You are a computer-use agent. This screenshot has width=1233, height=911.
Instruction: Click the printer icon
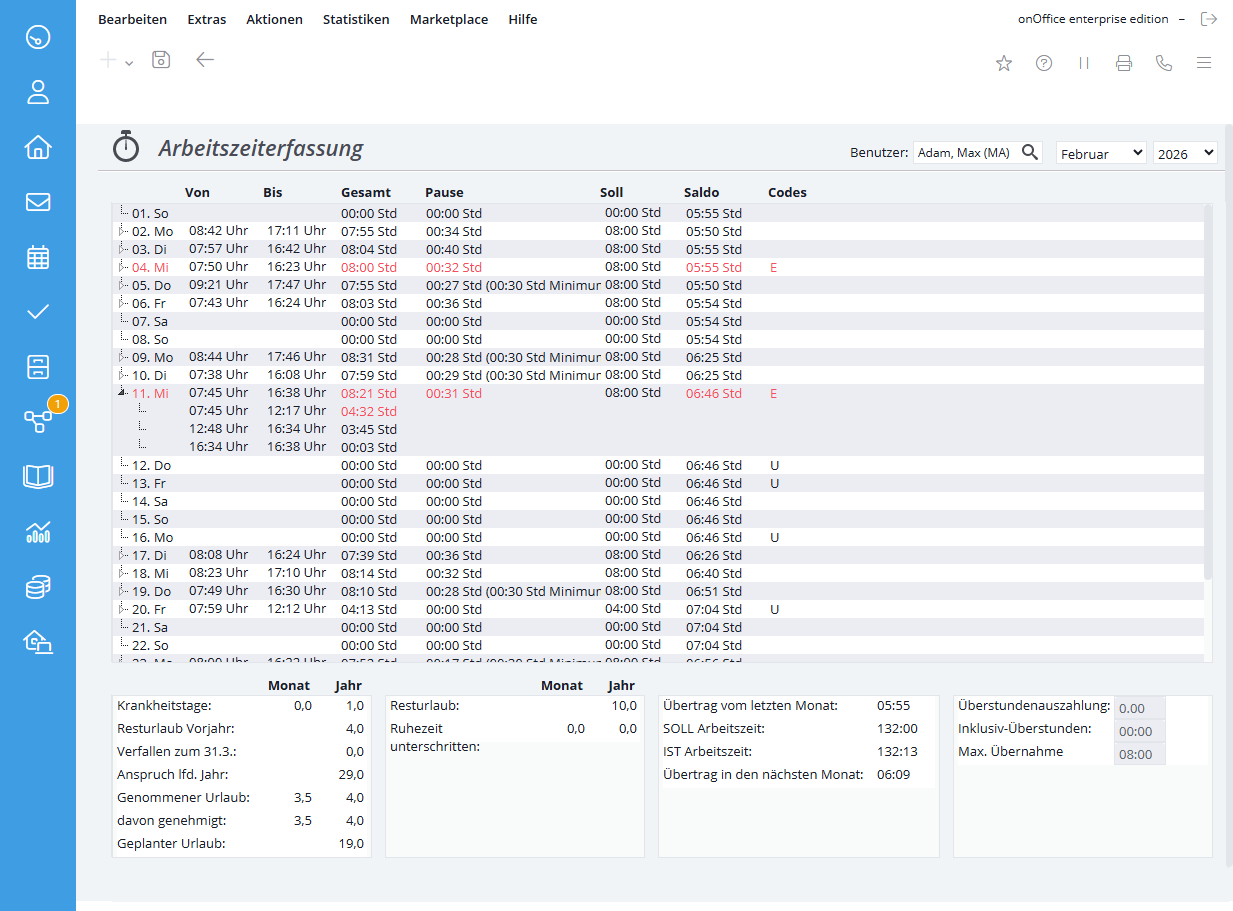[x=1124, y=63]
